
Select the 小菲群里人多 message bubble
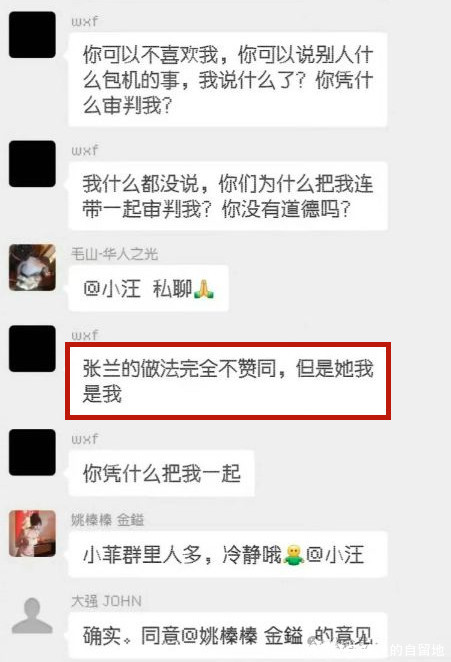click(228, 554)
